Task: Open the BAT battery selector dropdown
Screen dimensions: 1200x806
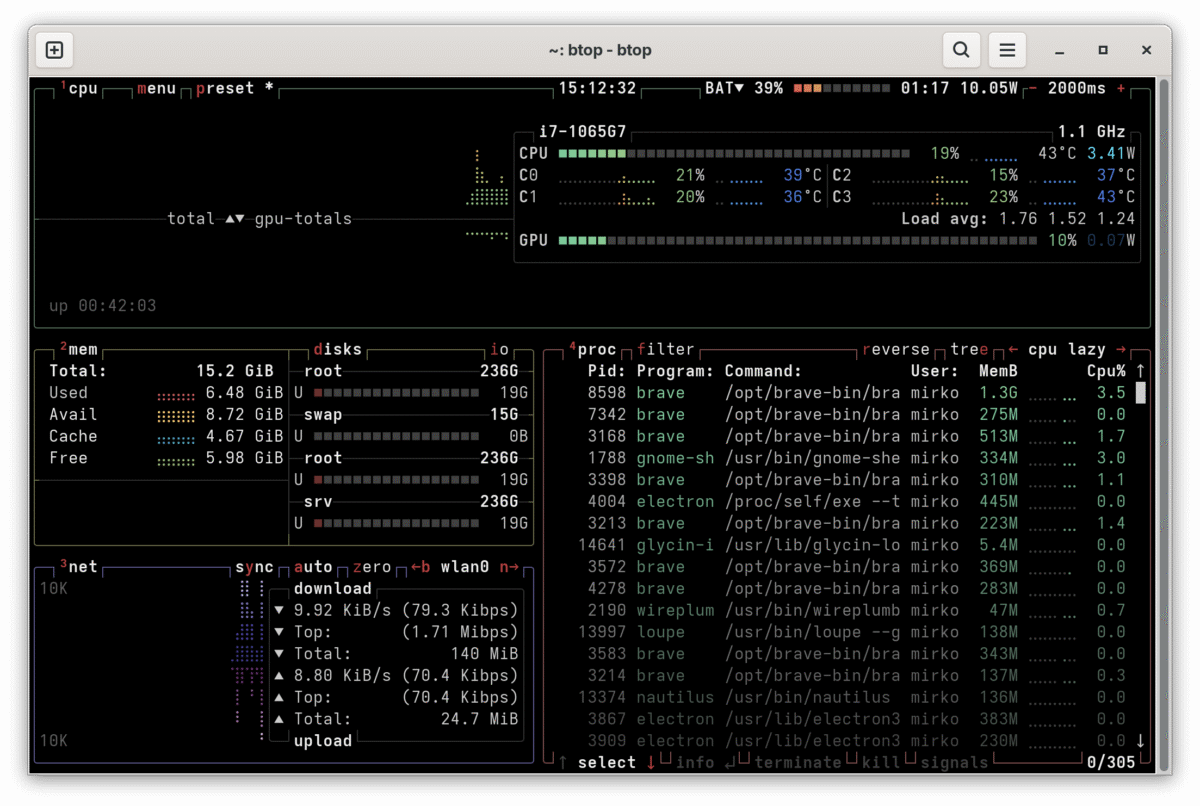Action: tap(724, 88)
